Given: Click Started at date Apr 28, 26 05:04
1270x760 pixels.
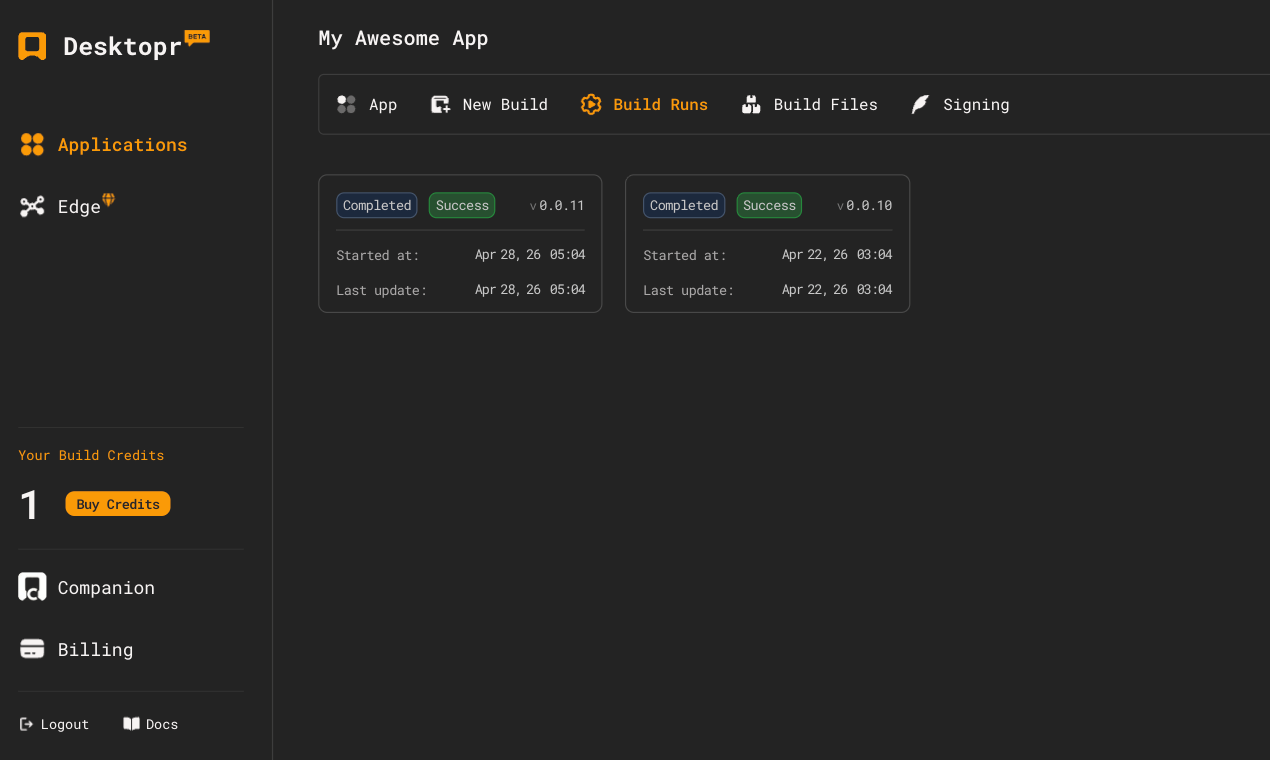Looking at the screenshot, I should click(x=530, y=255).
